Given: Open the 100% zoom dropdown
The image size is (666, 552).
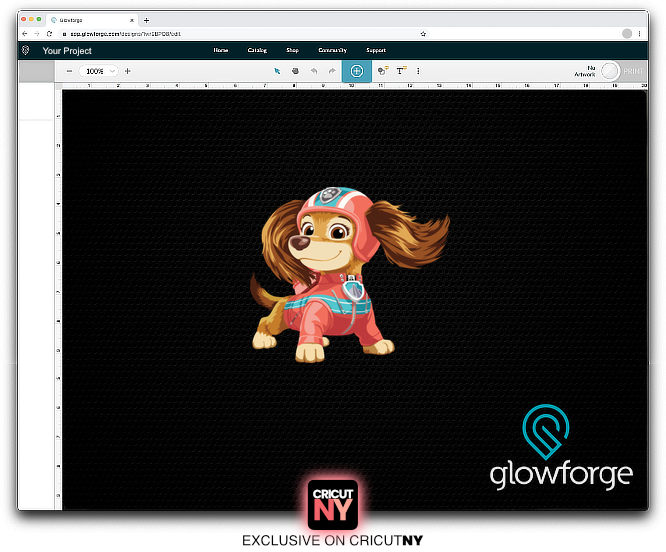Looking at the screenshot, I should 98,71.
